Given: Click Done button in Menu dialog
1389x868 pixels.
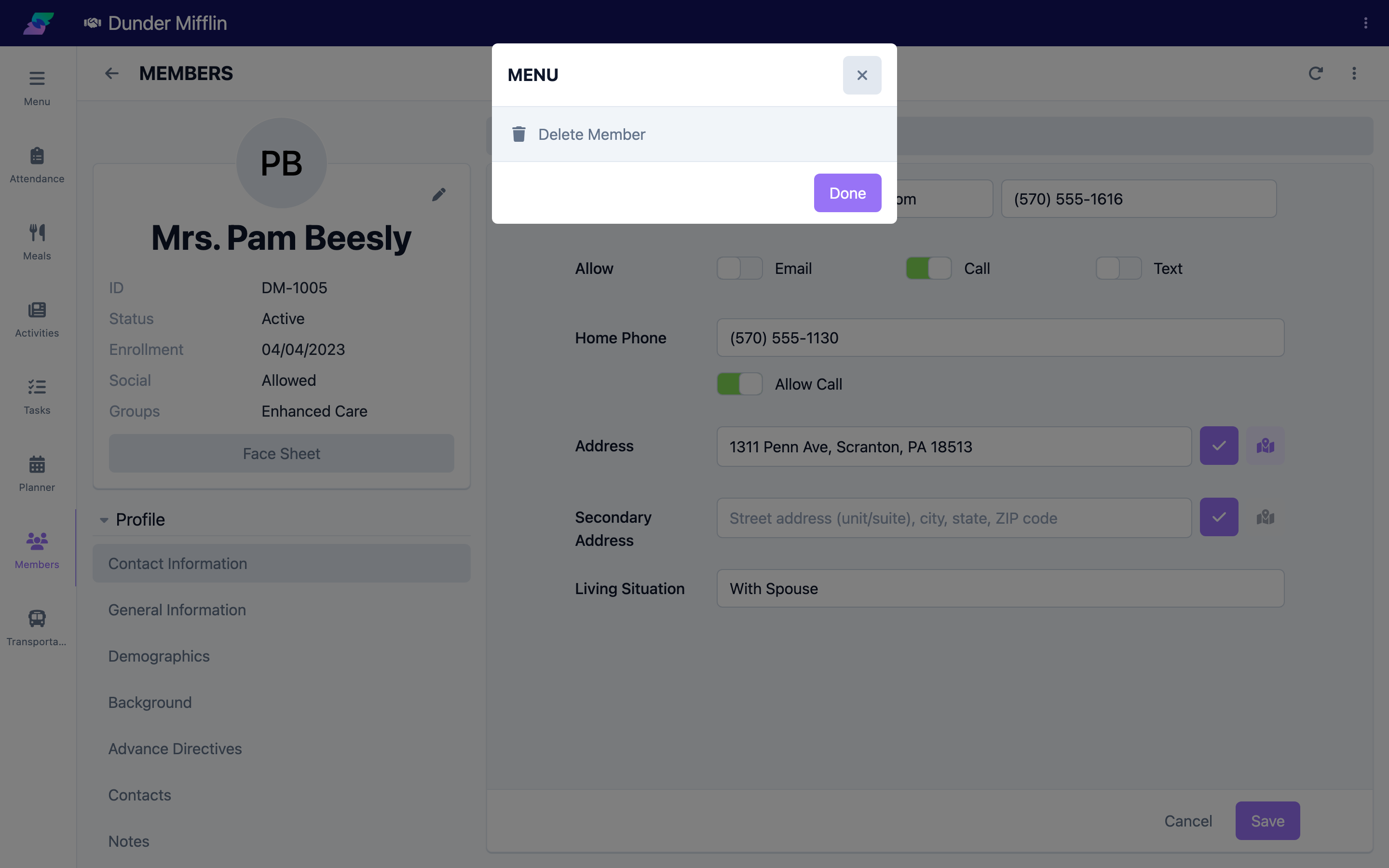Looking at the screenshot, I should 847,193.
